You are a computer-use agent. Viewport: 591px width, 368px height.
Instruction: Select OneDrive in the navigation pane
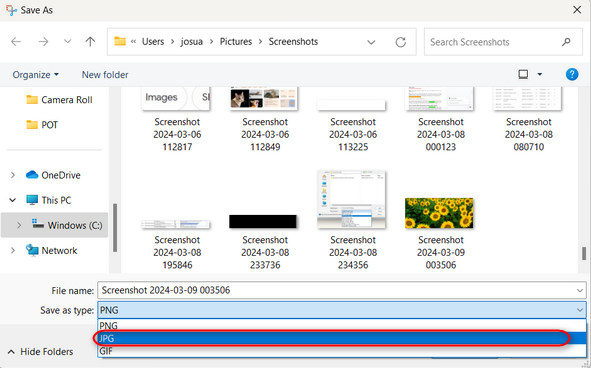pyautogui.click(x=53, y=175)
